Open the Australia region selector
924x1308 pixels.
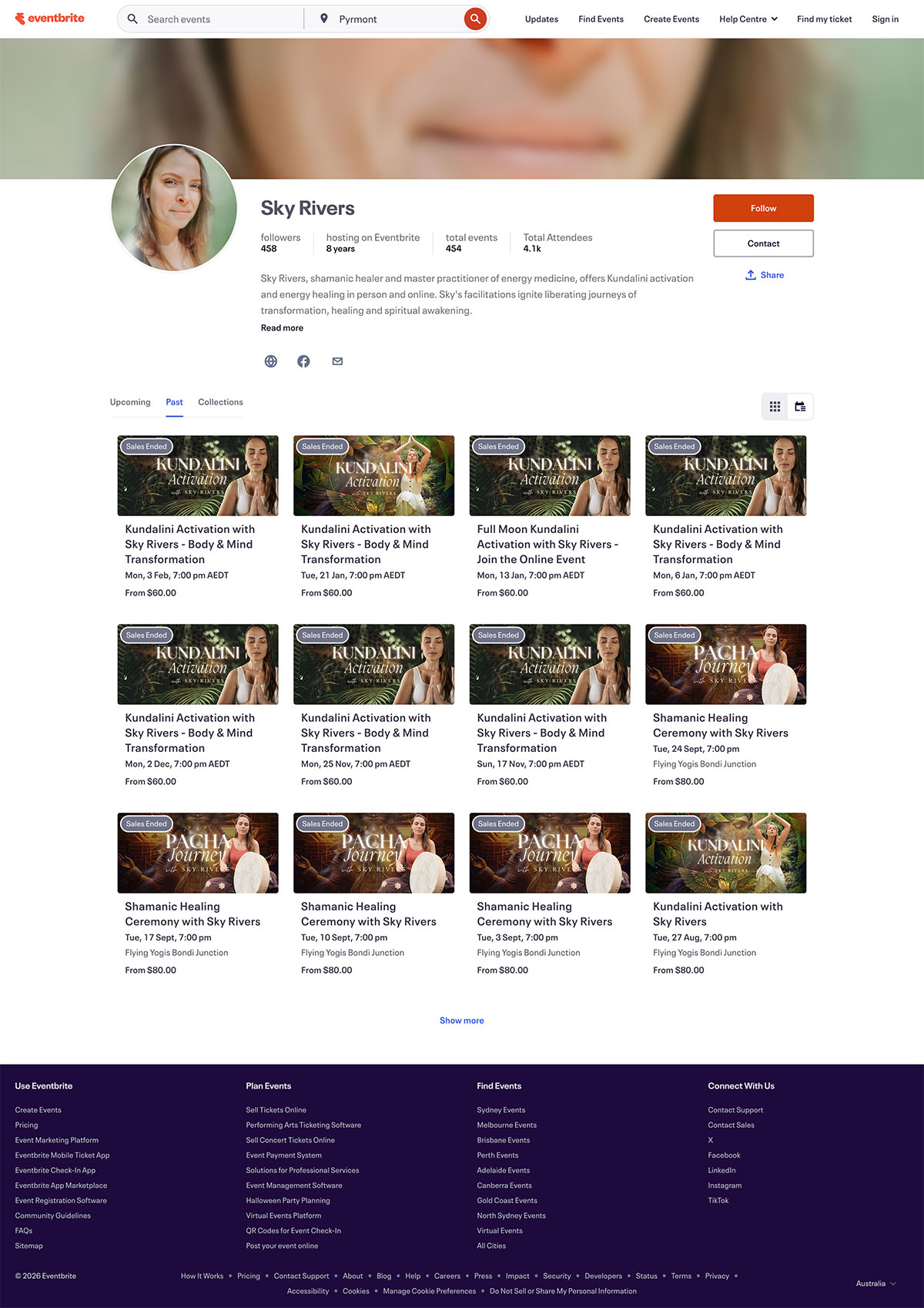pos(876,1283)
